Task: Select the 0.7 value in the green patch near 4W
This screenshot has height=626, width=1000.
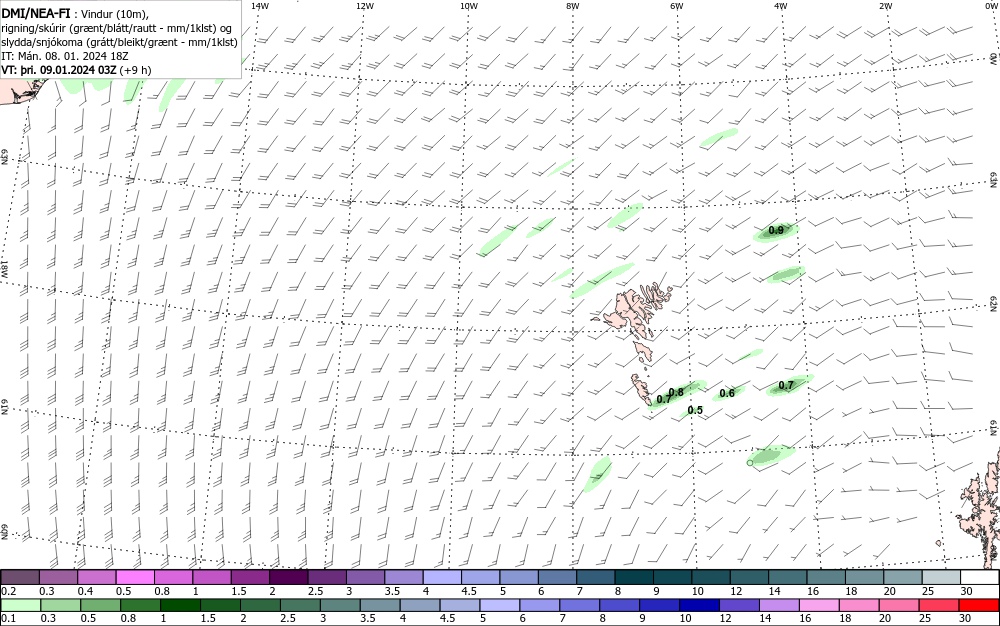Action: click(786, 385)
